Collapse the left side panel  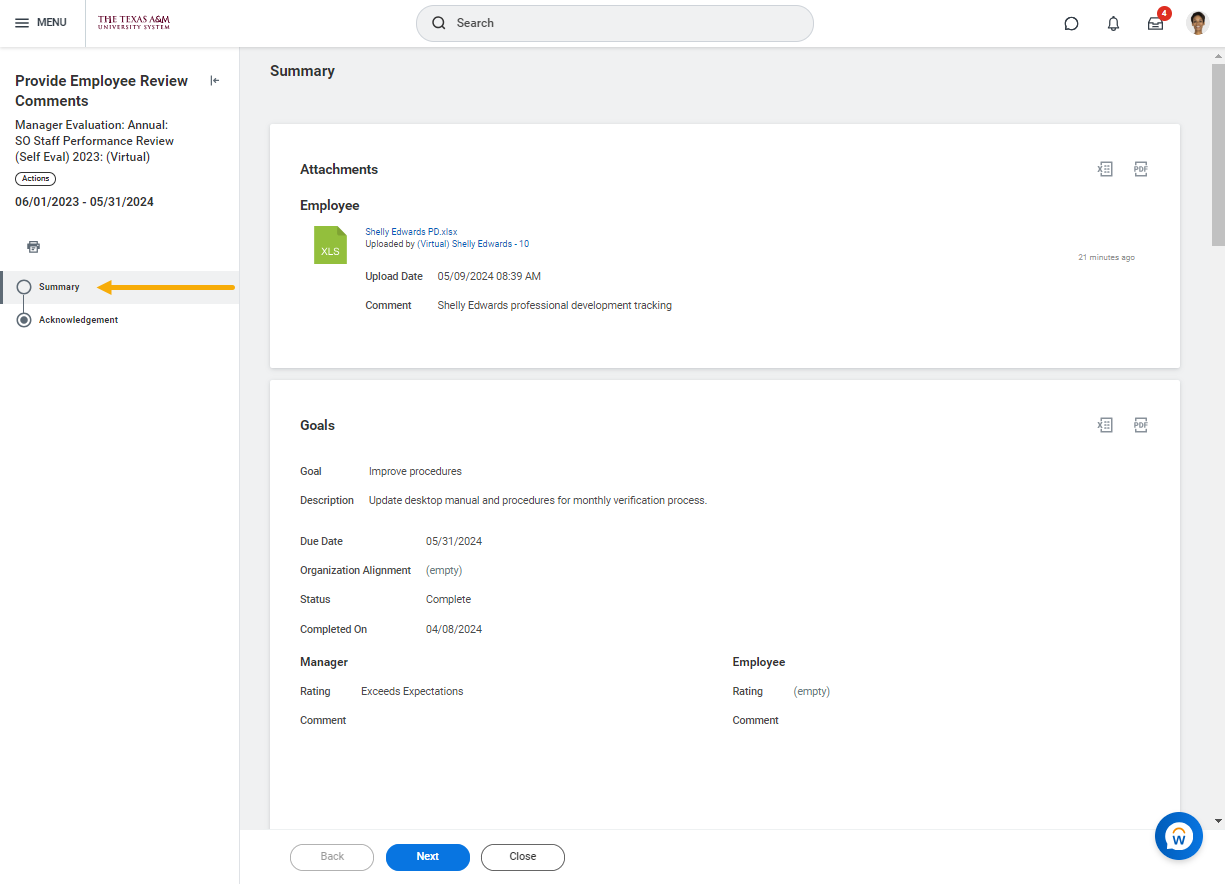coord(214,81)
